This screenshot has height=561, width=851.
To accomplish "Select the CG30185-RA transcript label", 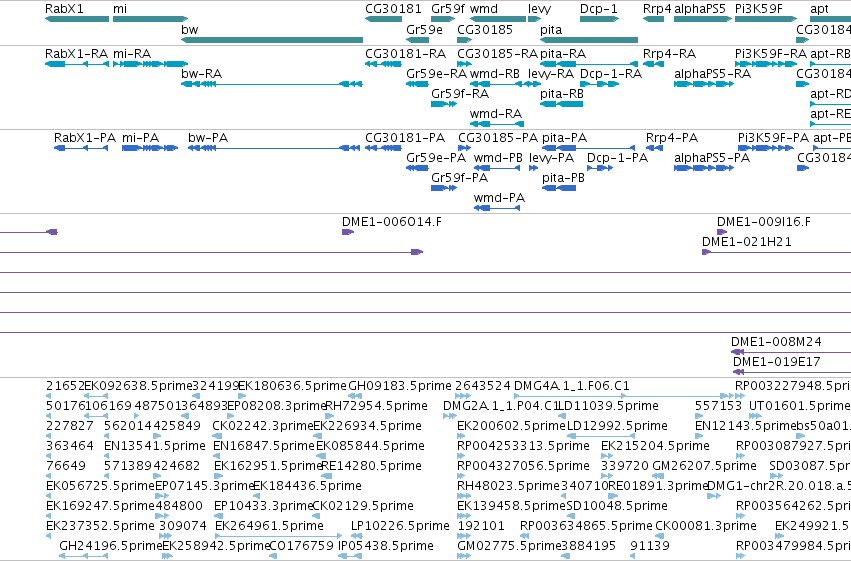I will 497,54.
